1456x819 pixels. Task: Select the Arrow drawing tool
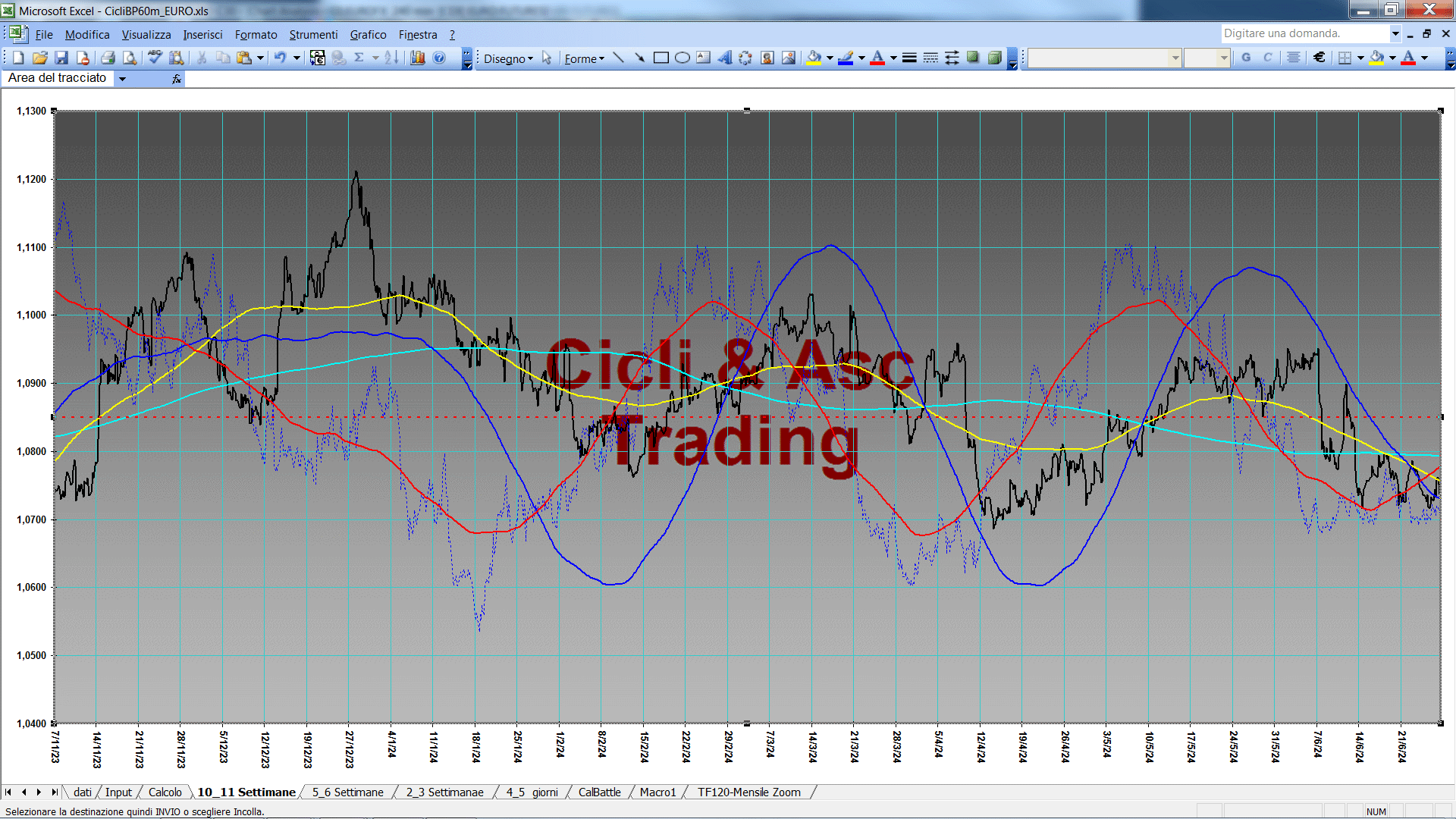(639, 58)
